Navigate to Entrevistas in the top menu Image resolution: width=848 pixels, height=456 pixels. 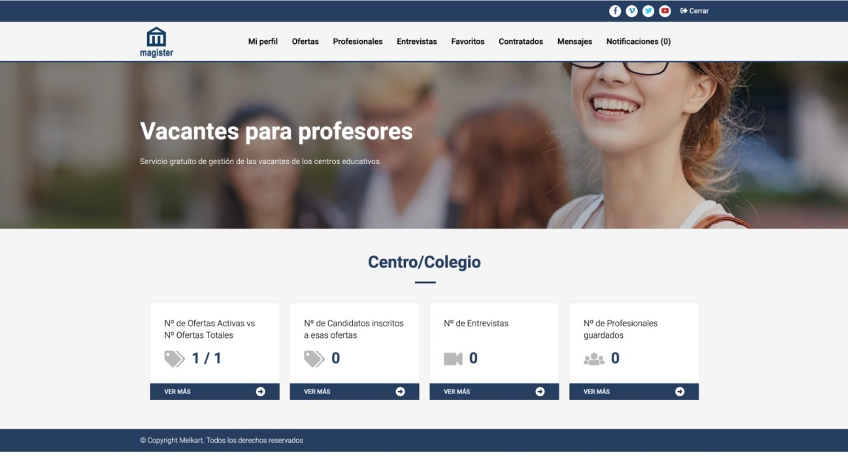click(x=417, y=42)
